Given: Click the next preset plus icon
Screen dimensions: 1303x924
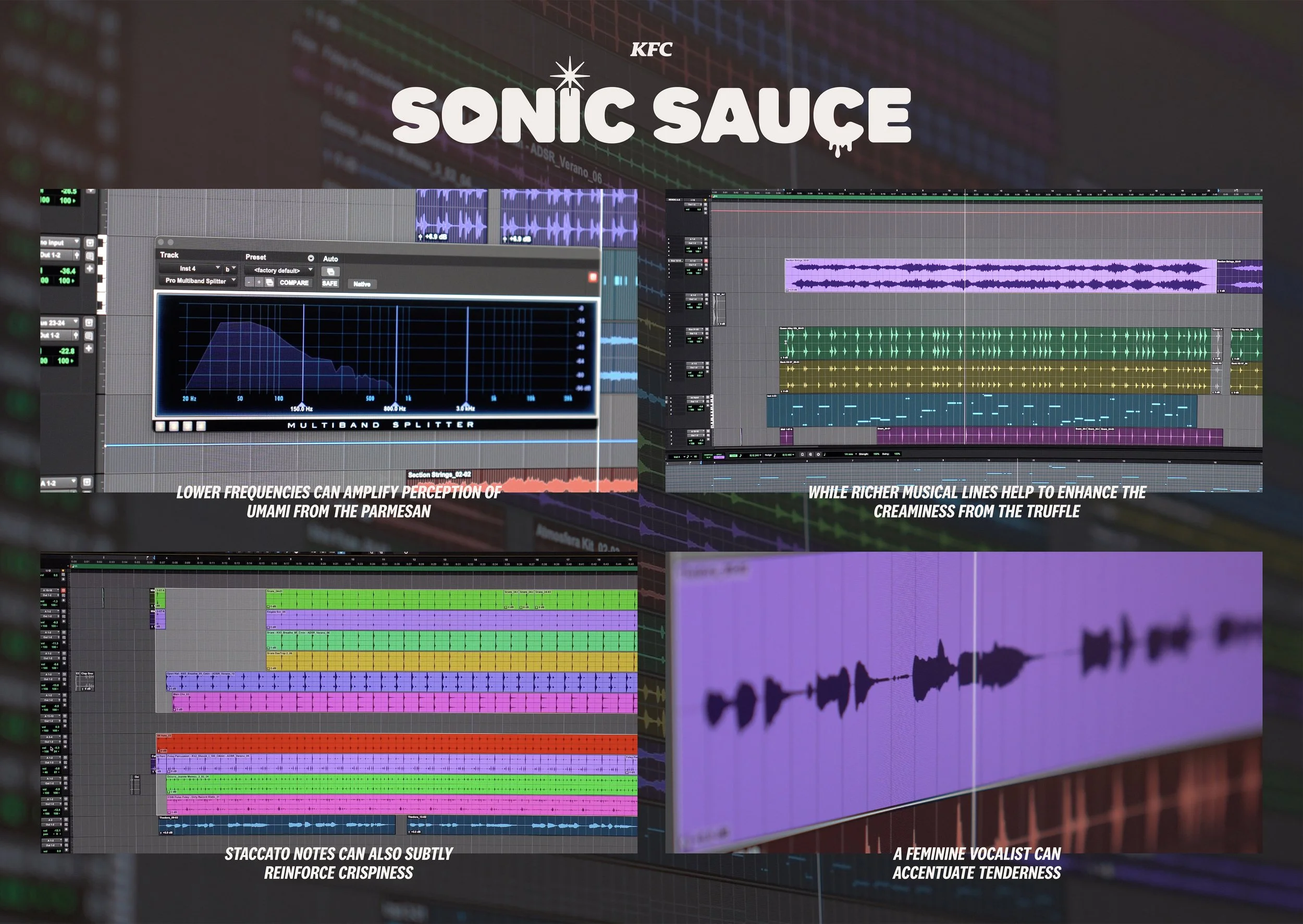Looking at the screenshot, I should (259, 282).
